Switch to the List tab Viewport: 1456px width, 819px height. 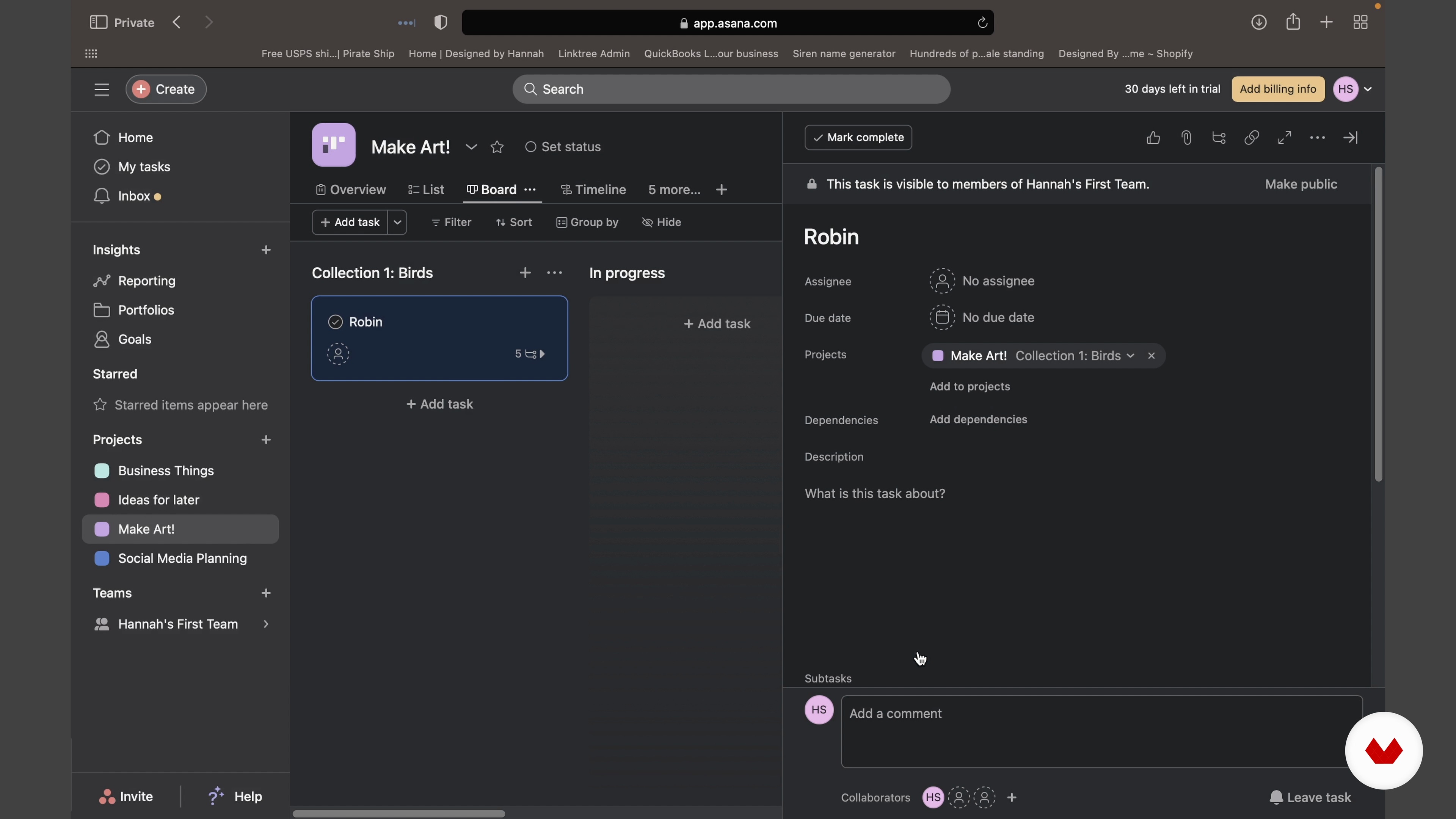click(x=426, y=190)
